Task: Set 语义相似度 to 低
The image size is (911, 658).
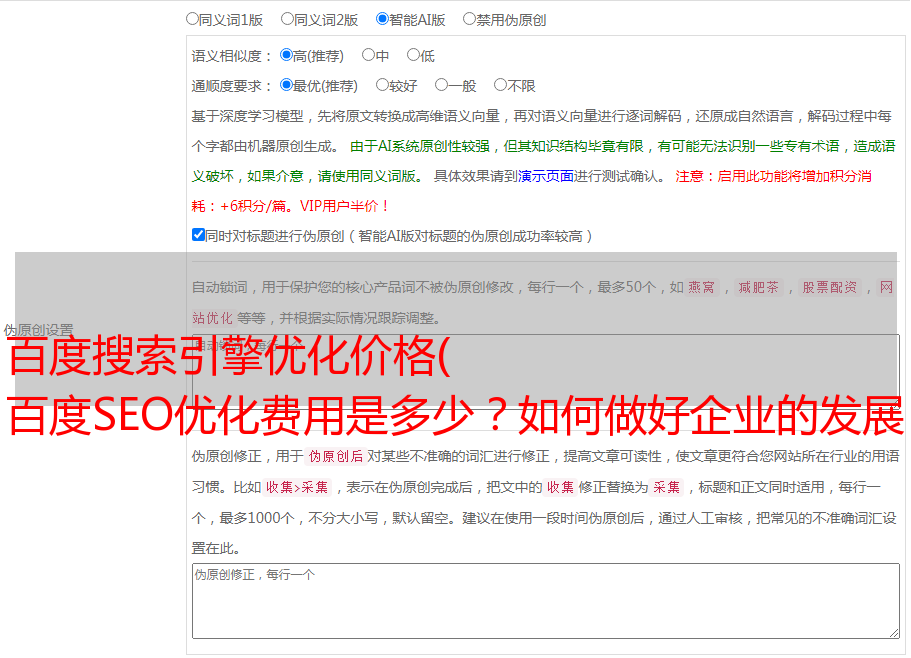Action: (x=413, y=55)
